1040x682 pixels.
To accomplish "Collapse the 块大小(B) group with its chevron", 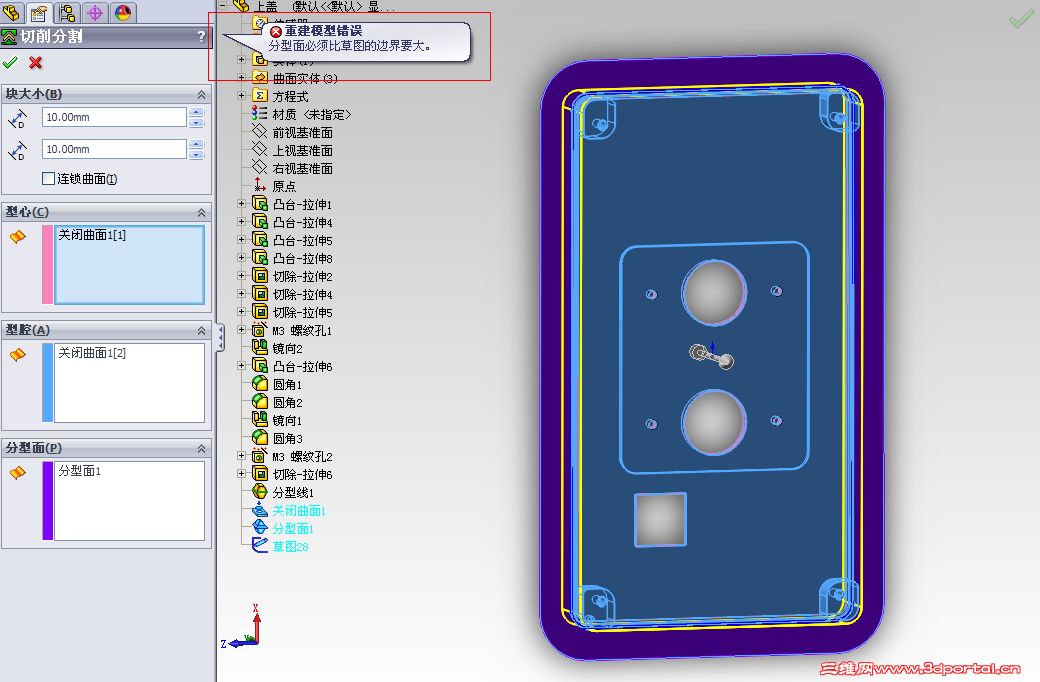I will pos(200,94).
